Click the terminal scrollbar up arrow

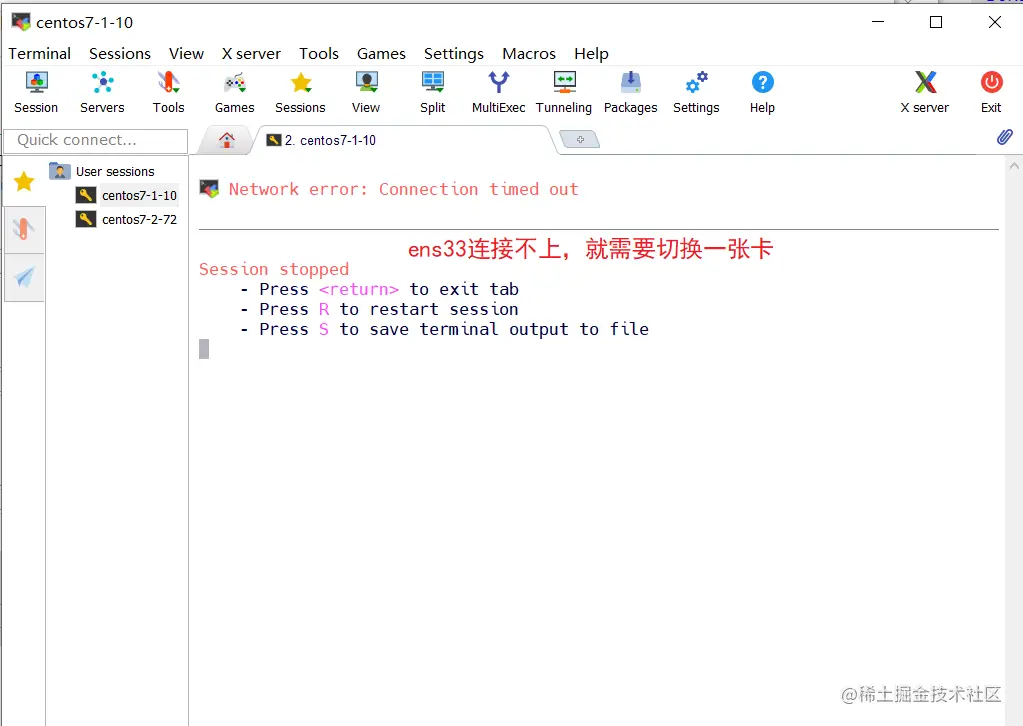1014,166
